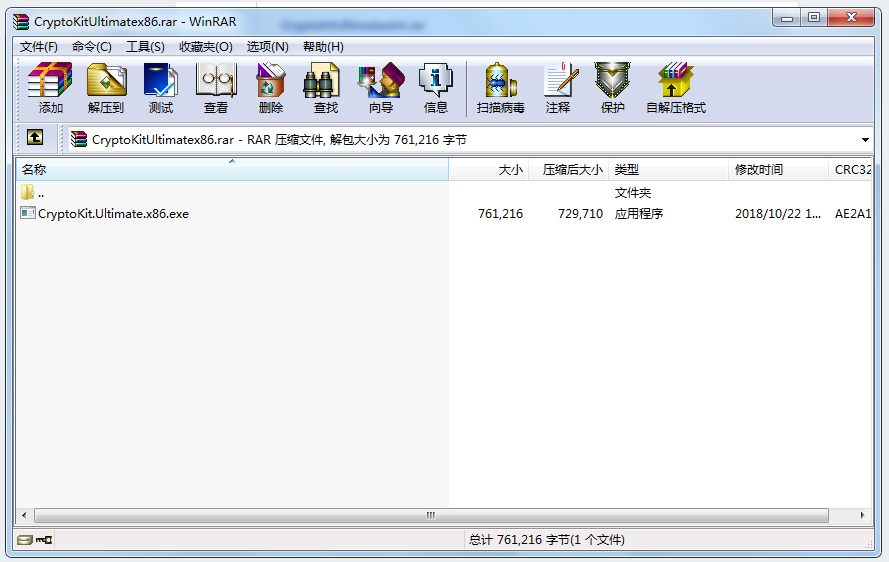The height and width of the screenshot is (562, 889).
Task: Launch the 向导 (Wizard) tool
Action: pyautogui.click(x=380, y=88)
